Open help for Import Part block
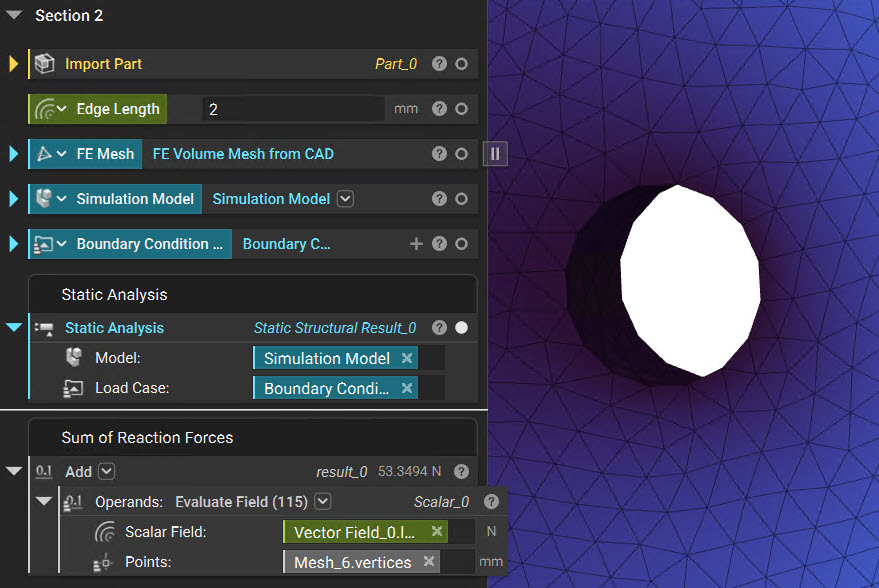 440,64
